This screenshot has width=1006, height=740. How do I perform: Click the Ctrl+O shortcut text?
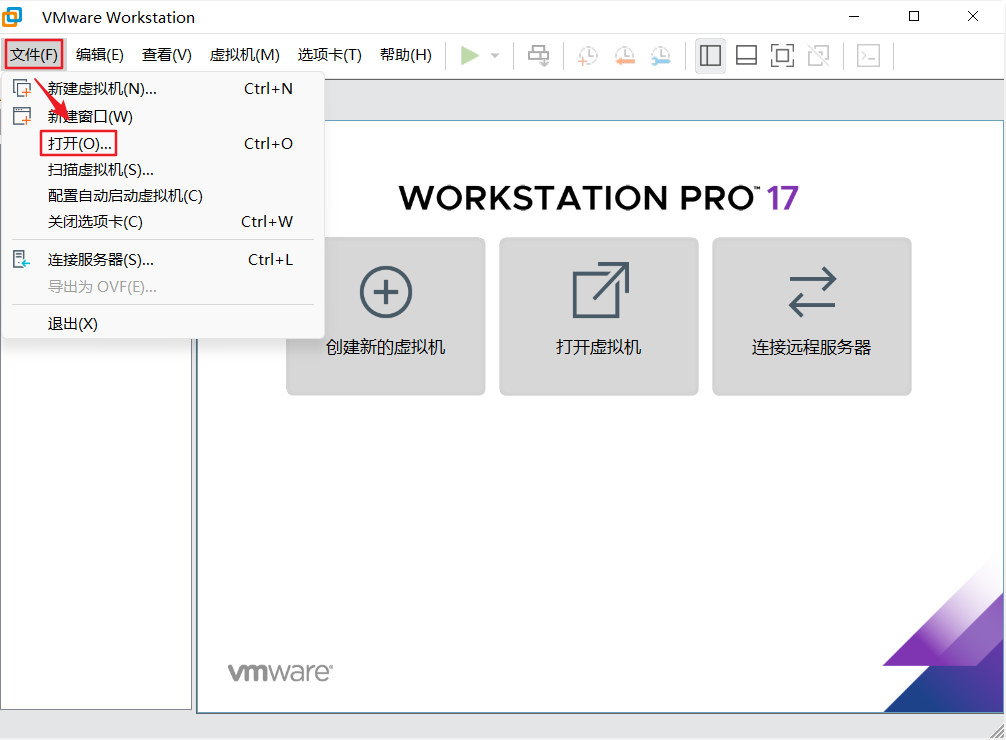tap(268, 144)
